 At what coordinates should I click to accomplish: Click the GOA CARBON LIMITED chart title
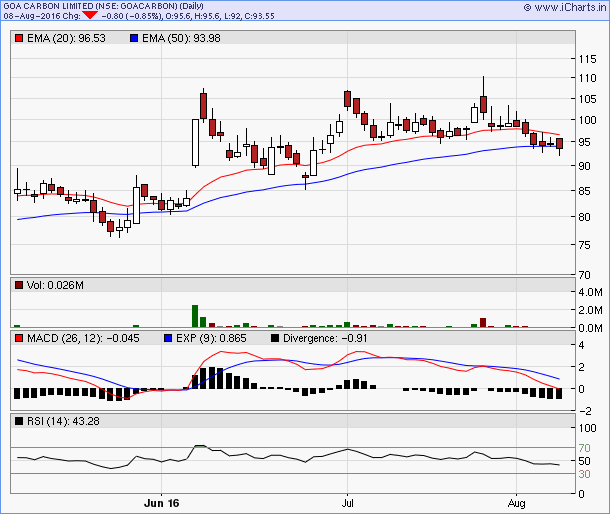pos(103,6)
